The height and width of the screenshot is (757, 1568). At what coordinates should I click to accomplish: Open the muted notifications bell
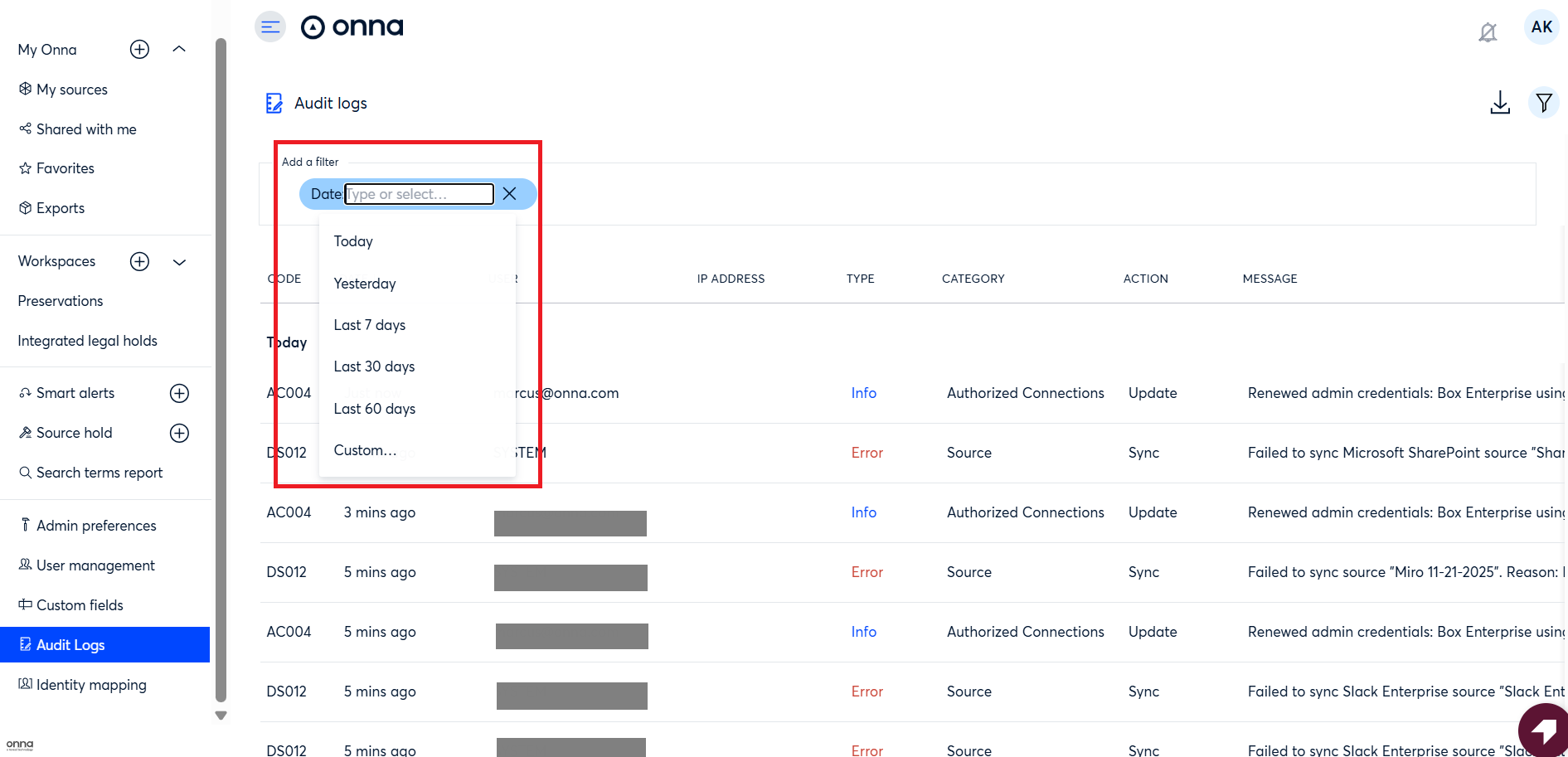point(1488,32)
